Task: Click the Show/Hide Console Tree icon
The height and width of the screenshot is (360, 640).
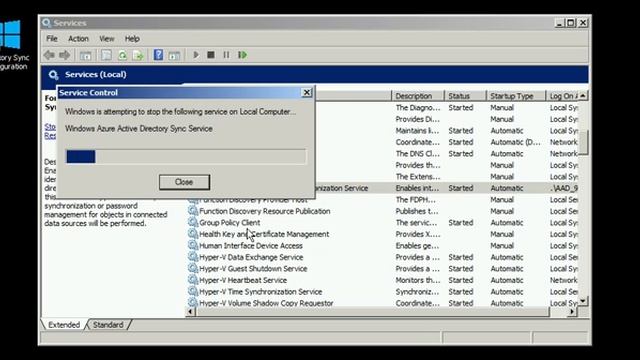Action: pos(85,55)
